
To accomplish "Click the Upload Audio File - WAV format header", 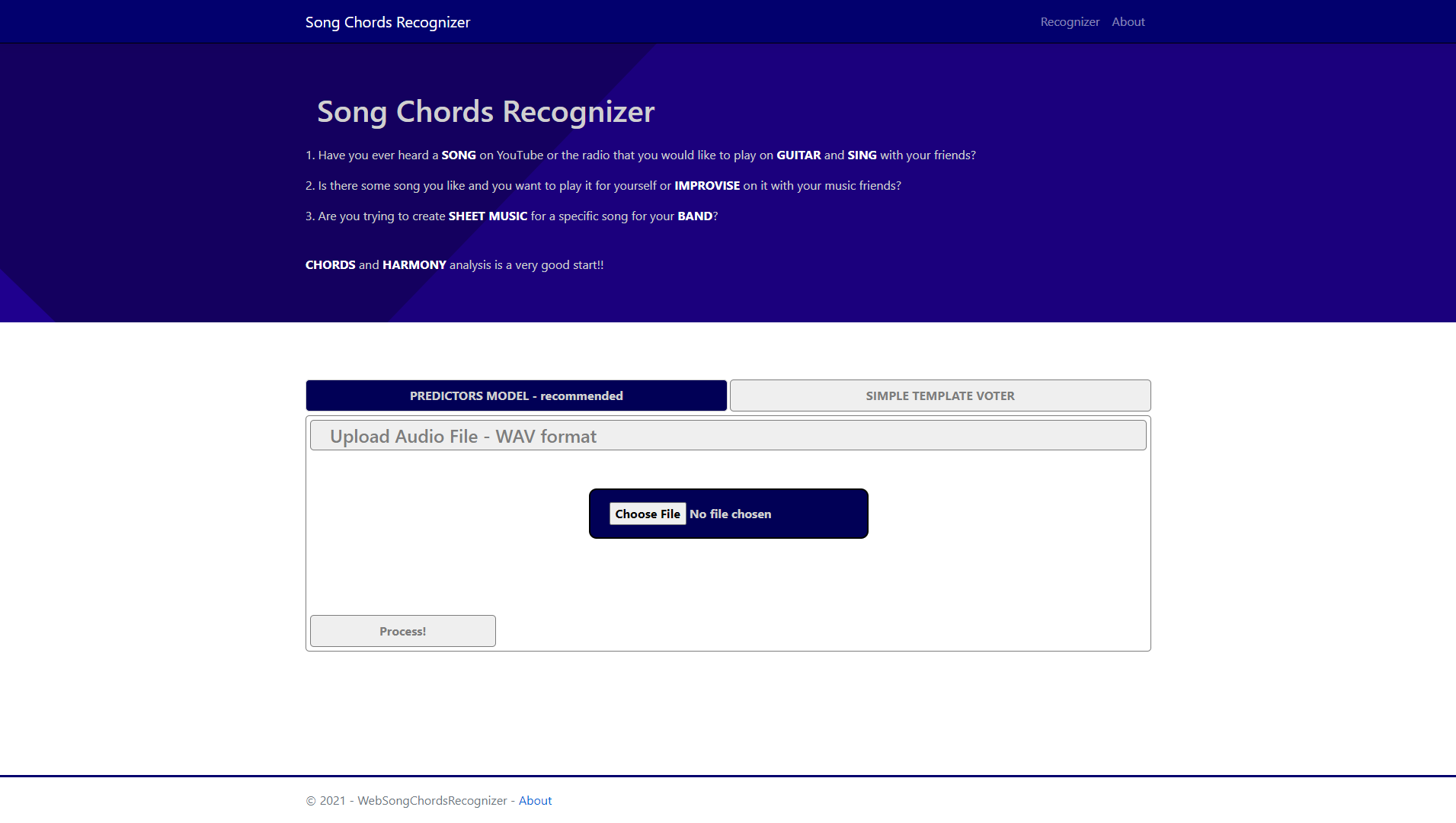I will click(728, 436).
